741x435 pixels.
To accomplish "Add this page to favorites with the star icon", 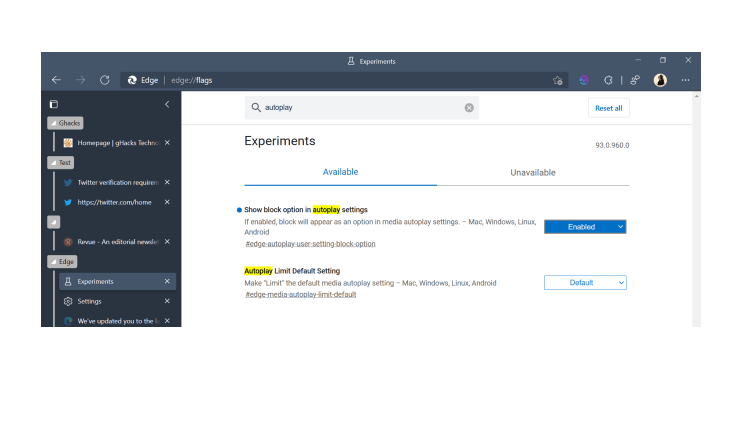I will click(x=558, y=80).
